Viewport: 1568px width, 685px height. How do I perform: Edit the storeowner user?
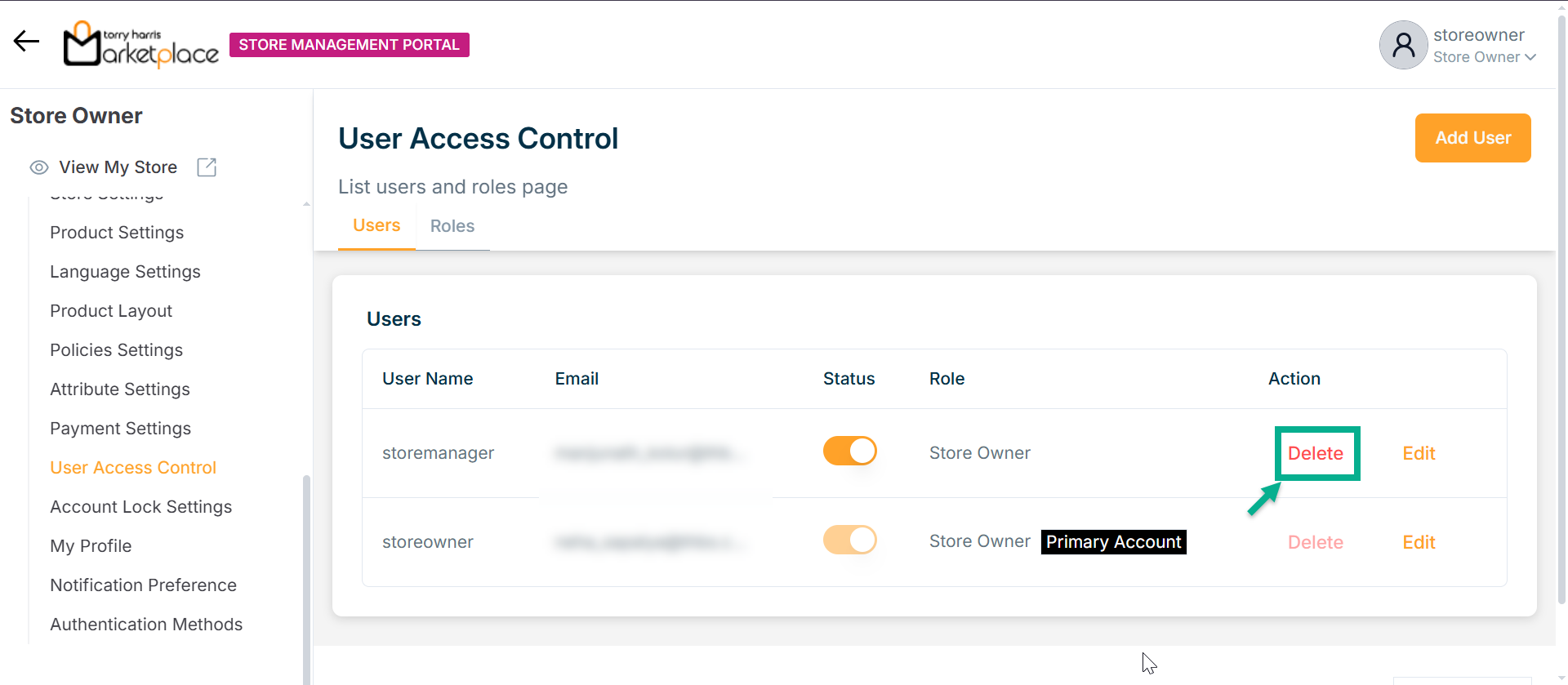click(x=1419, y=542)
